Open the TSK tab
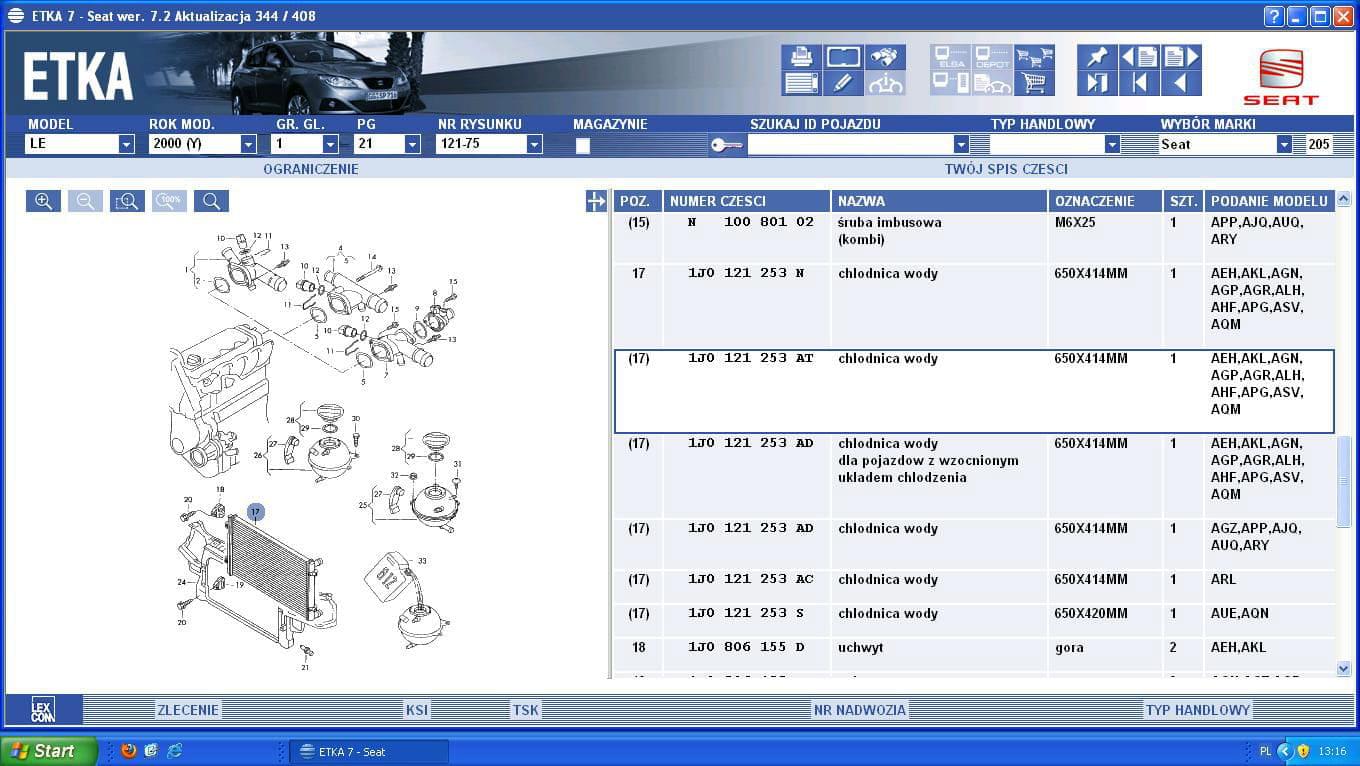 [526, 710]
